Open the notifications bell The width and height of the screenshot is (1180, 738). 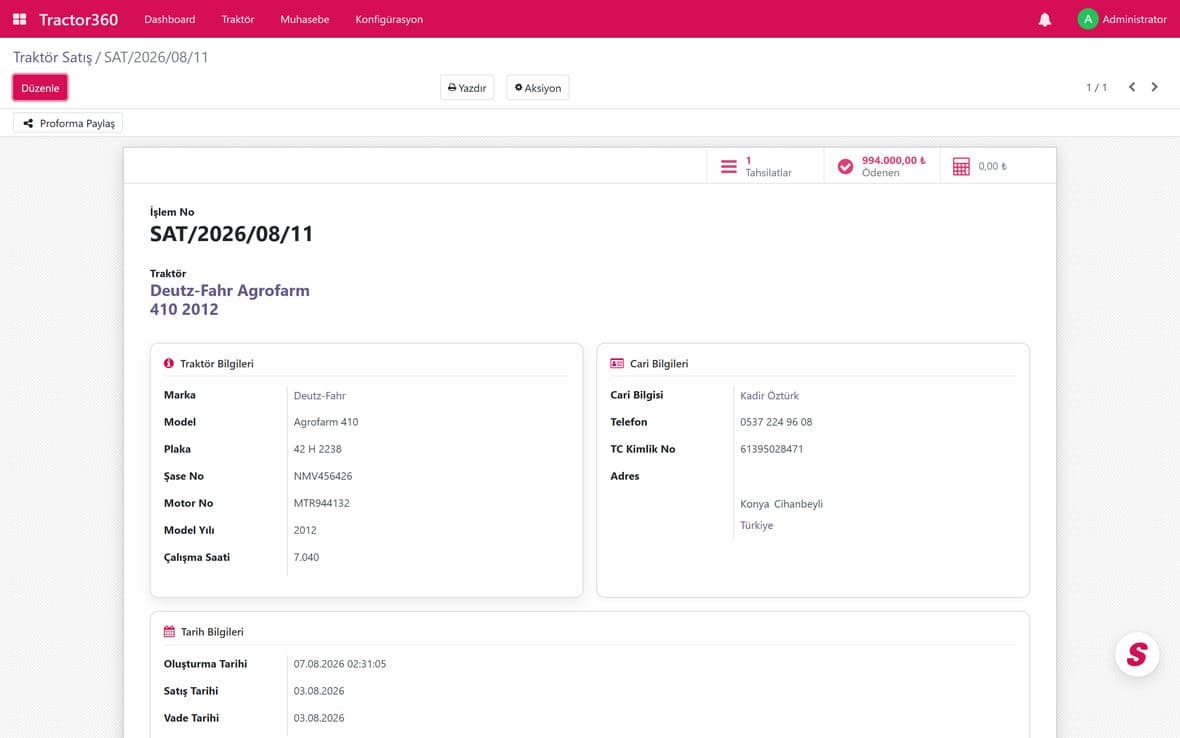1045,20
